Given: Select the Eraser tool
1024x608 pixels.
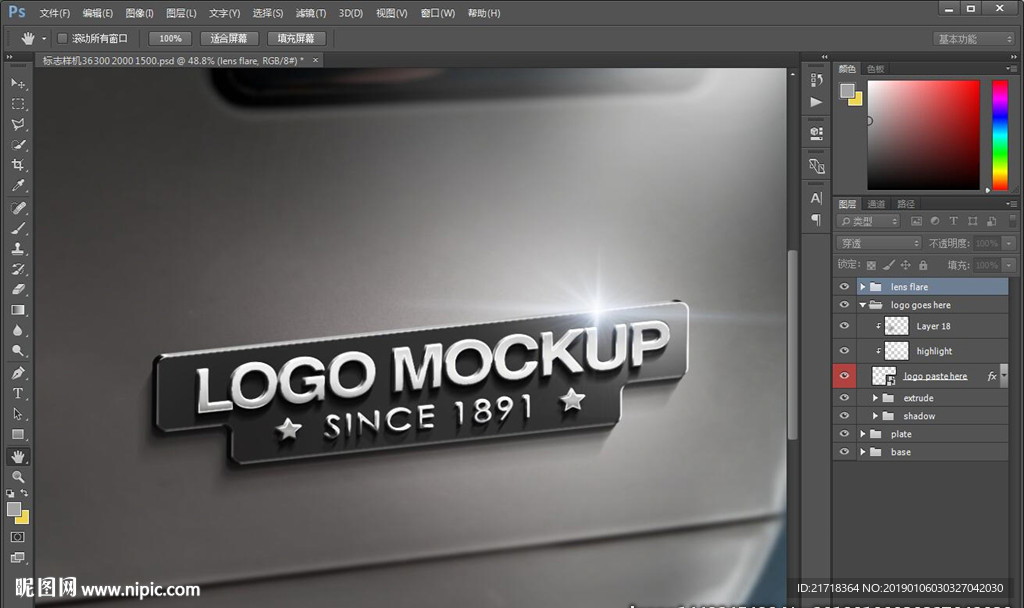Looking at the screenshot, I should pos(18,289).
